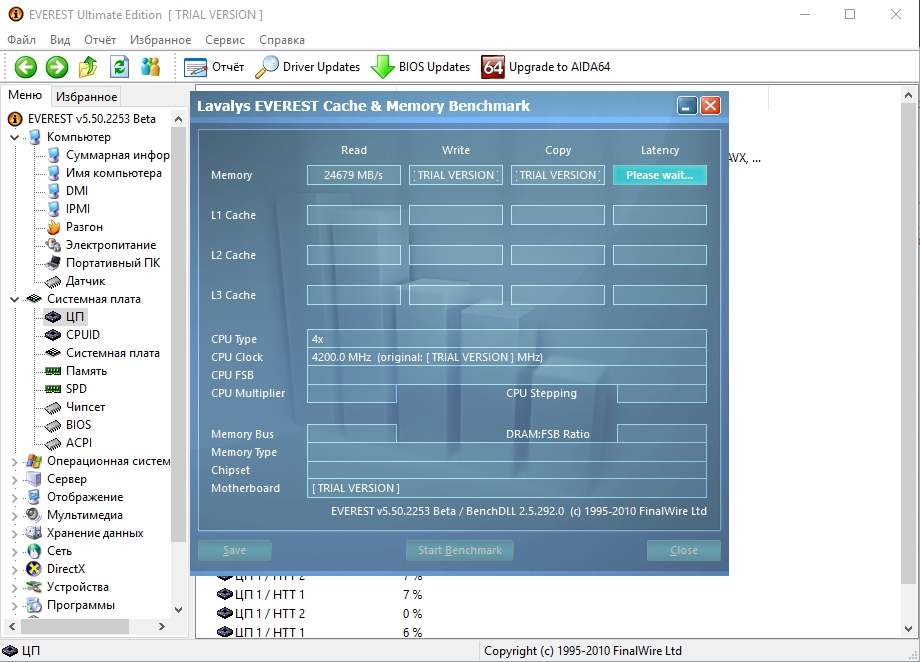This screenshot has height=662, width=920.
Task: Click the users icon in toolbar
Action: coord(150,67)
